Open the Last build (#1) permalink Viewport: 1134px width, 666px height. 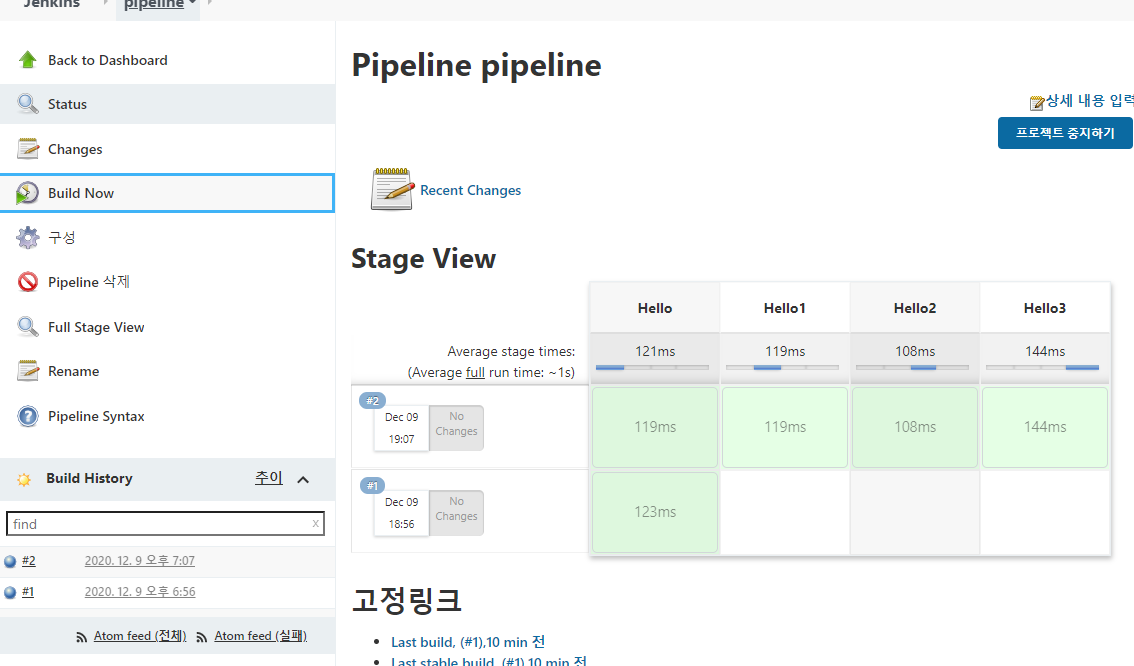(468, 642)
